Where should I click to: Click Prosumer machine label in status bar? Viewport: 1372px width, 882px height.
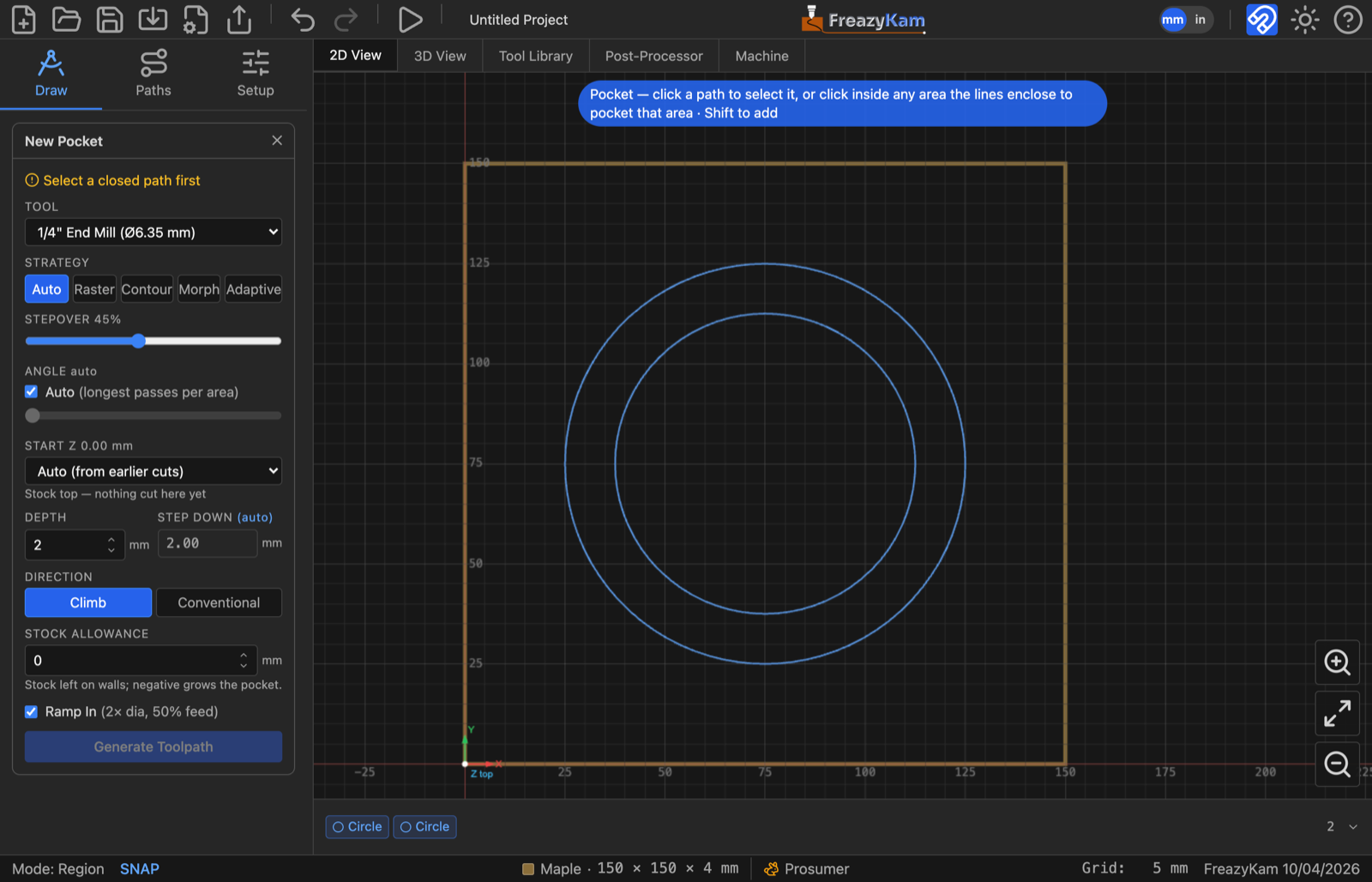pyautogui.click(x=807, y=868)
